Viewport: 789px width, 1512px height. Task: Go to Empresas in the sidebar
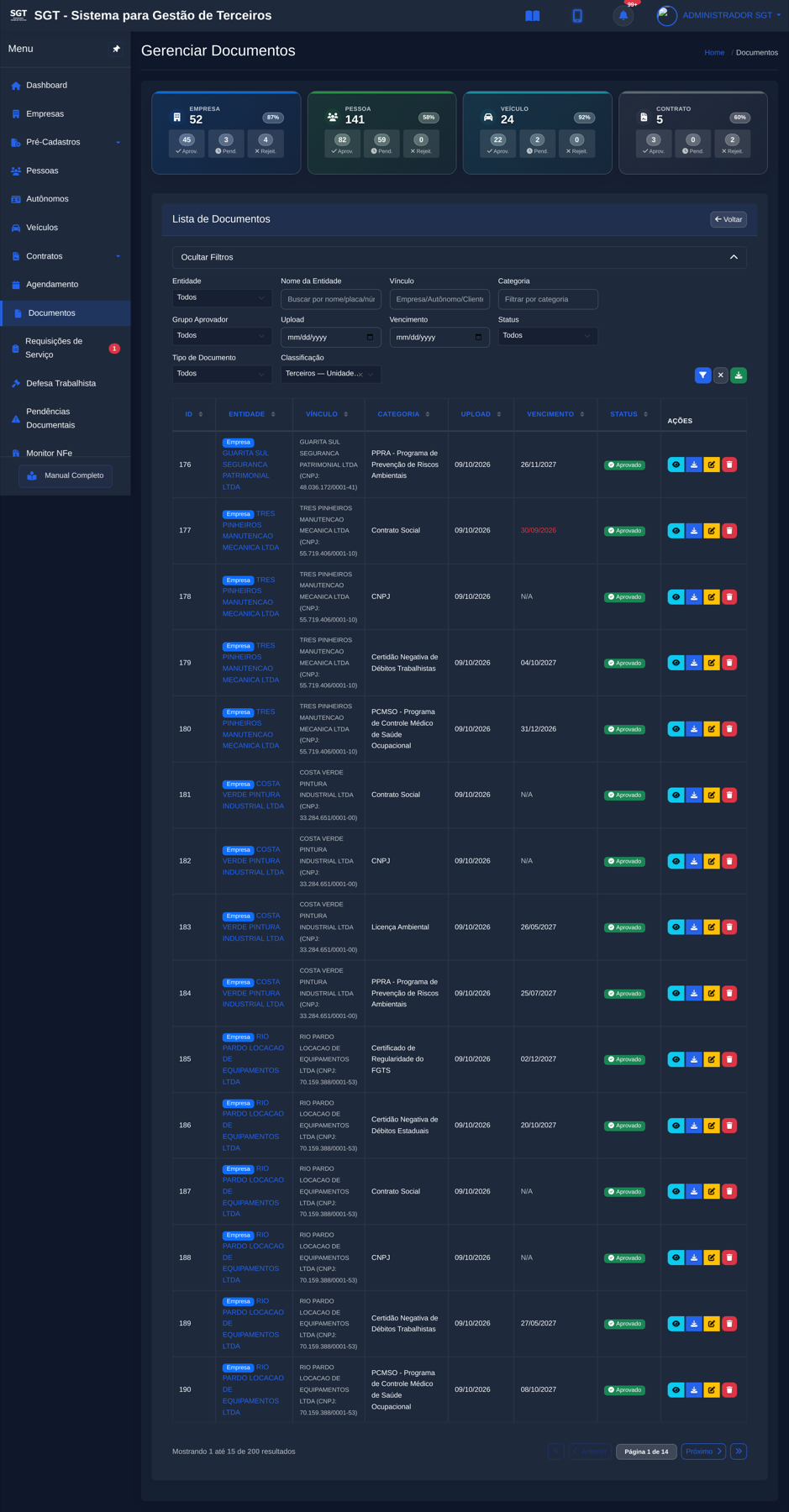pyautogui.click(x=66, y=114)
